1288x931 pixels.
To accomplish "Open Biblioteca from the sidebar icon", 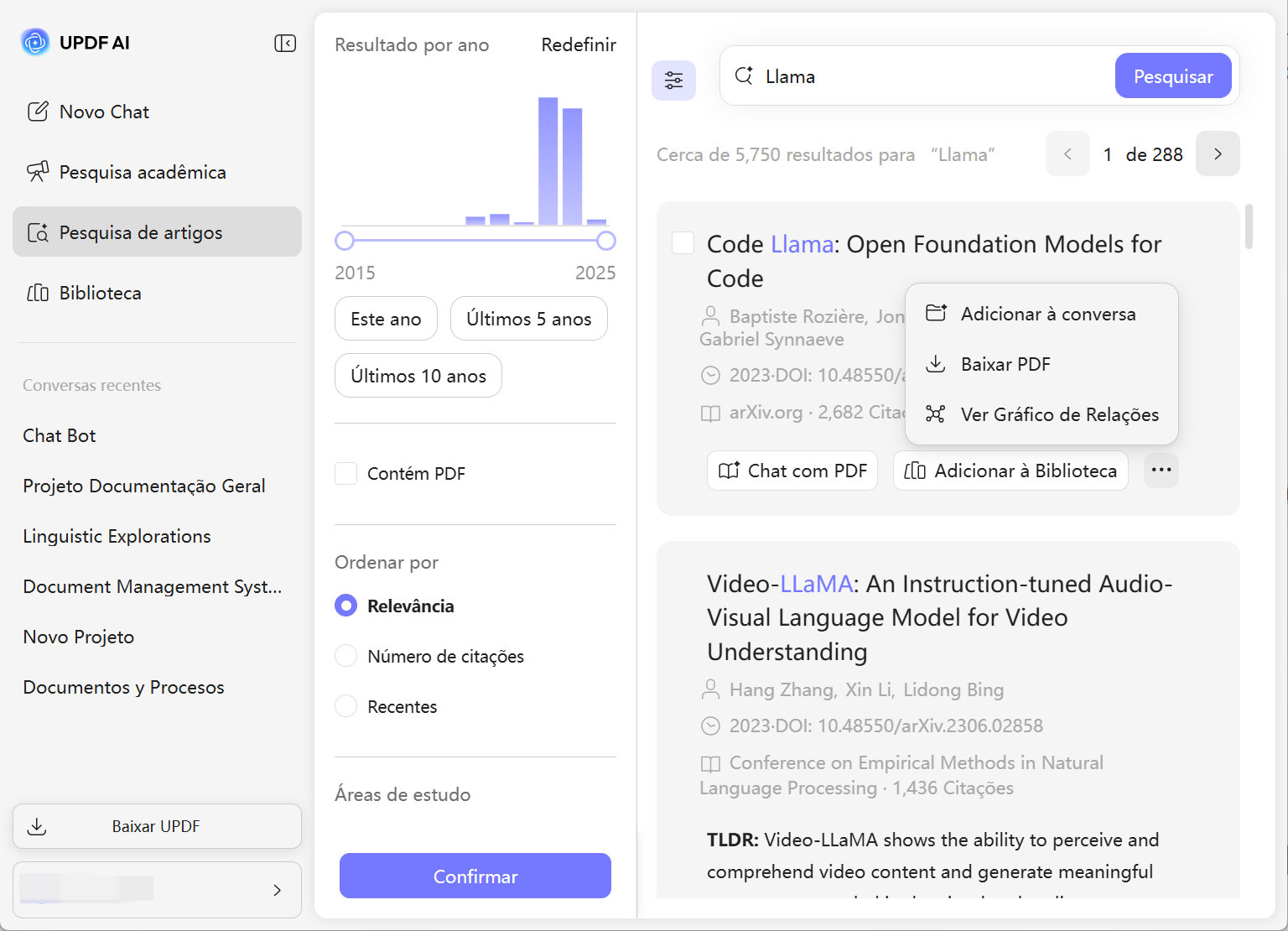I will [x=38, y=293].
